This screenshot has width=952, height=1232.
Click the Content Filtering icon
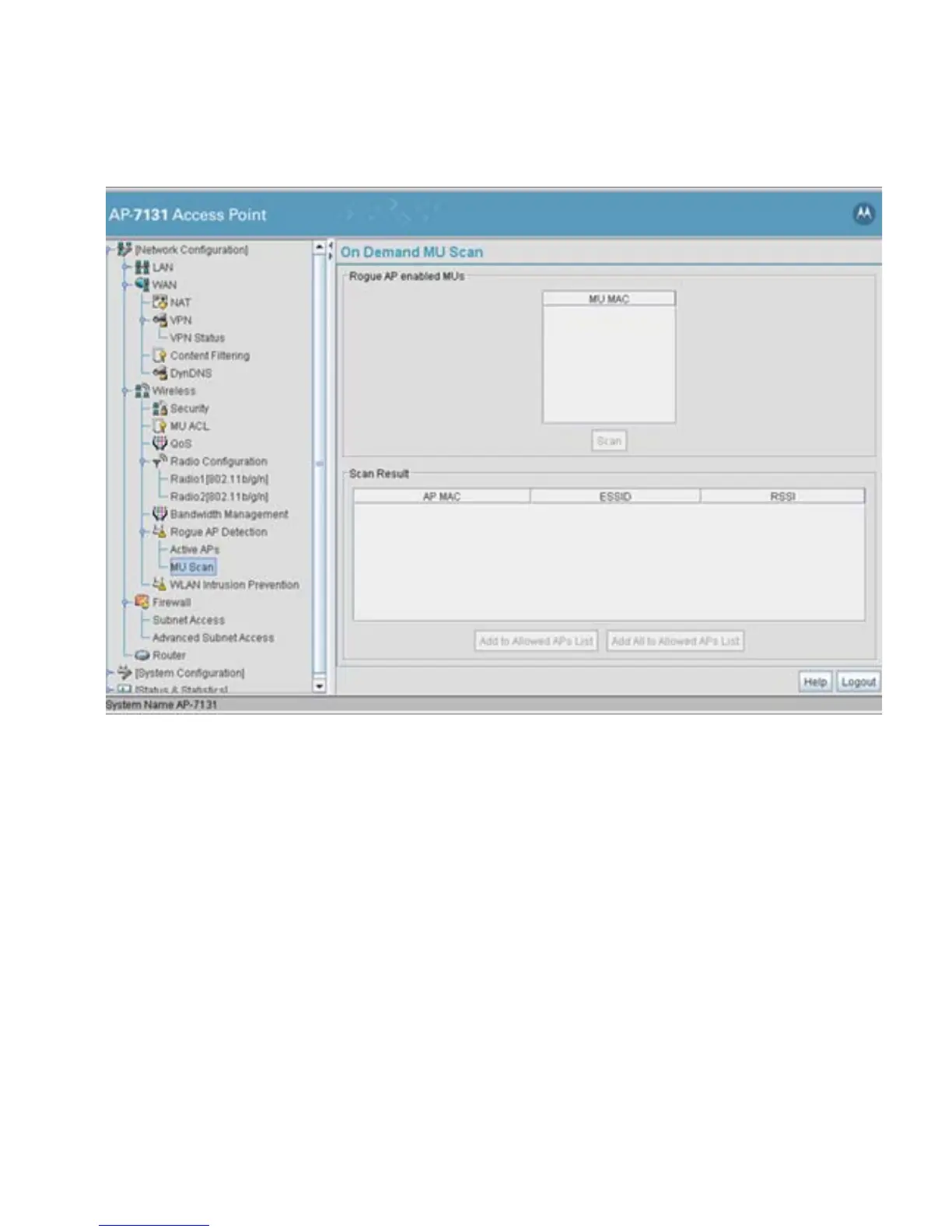coord(160,355)
